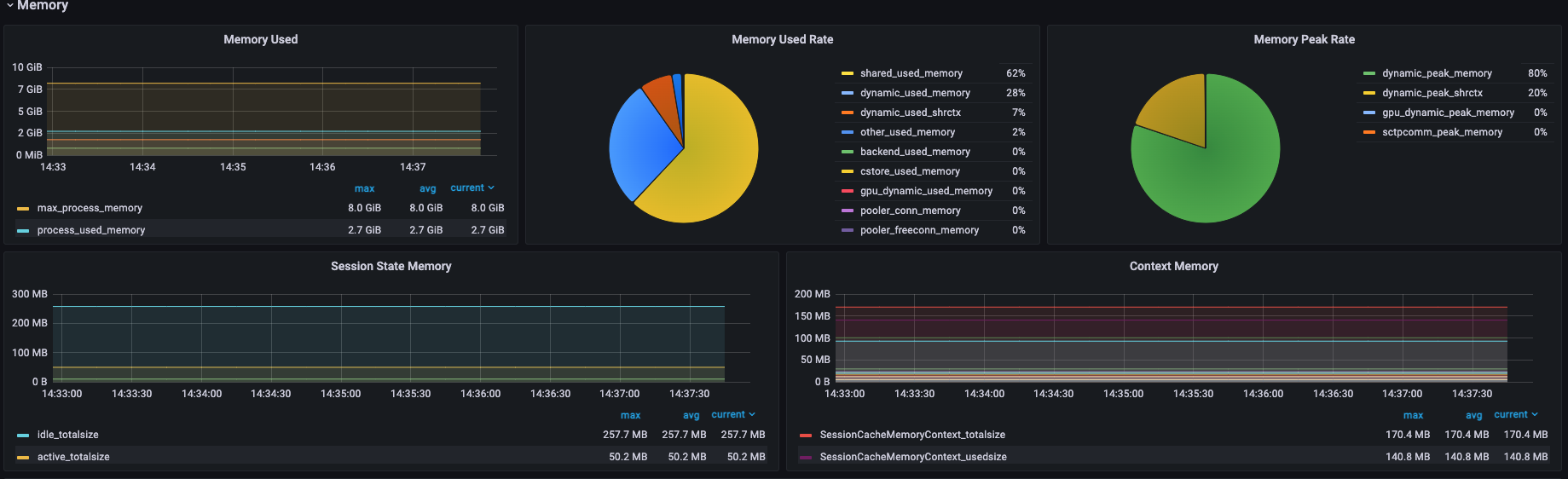Open the Memory Used Rate panel title menu
Screen dimensions: 1568x479
[x=782, y=39]
